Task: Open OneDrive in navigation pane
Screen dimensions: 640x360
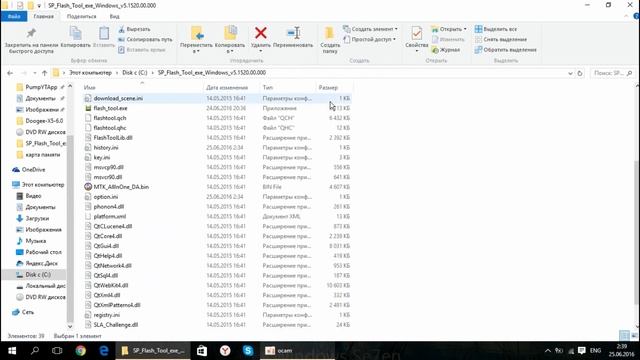Action: [x=33, y=169]
